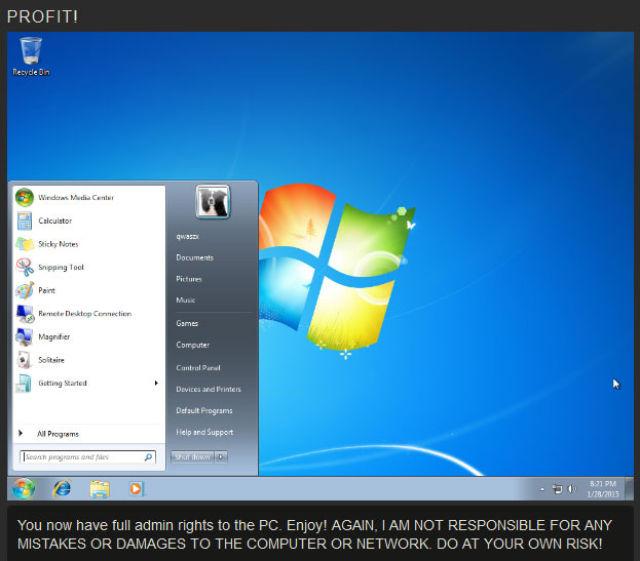Click the Help and Support link
The height and width of the screenshot is (561, 640).
point(204,432)
